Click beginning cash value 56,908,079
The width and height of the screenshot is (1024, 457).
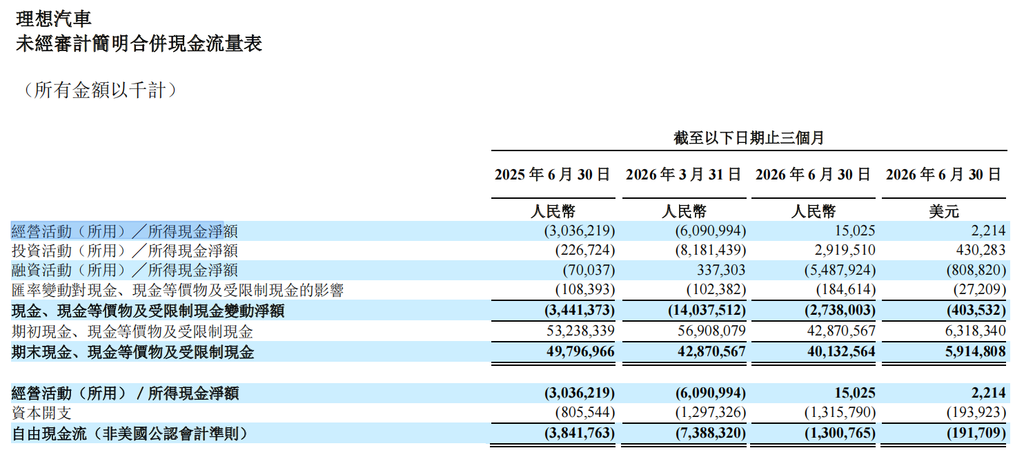[712, 332]
